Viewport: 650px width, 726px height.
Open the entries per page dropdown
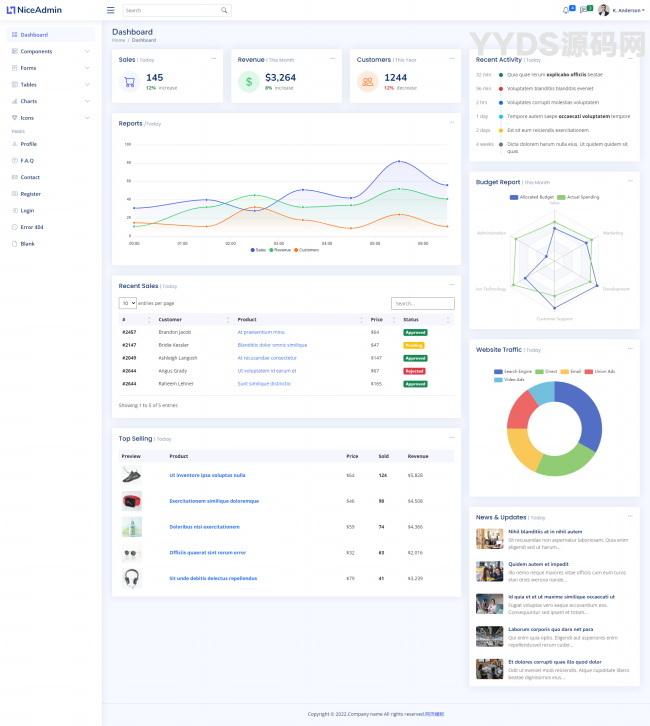coord(127,303)
